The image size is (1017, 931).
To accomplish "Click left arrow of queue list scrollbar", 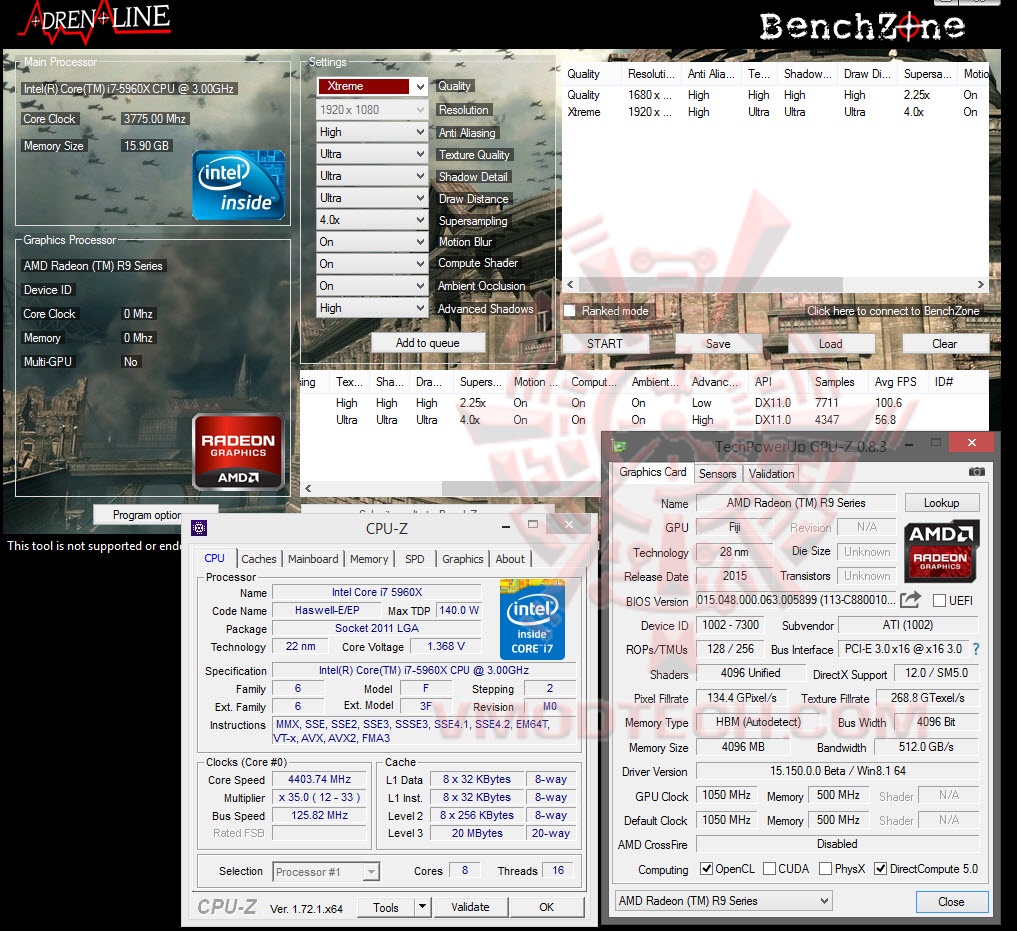I will 570,284.
